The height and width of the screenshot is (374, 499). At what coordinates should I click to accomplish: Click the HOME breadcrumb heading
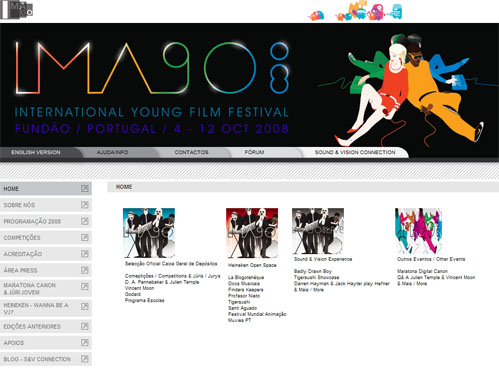[x=124, y=187]
